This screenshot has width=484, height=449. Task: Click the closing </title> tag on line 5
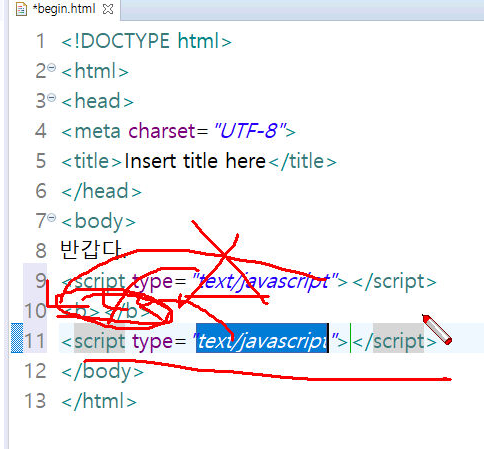click(x=302, y=161)
